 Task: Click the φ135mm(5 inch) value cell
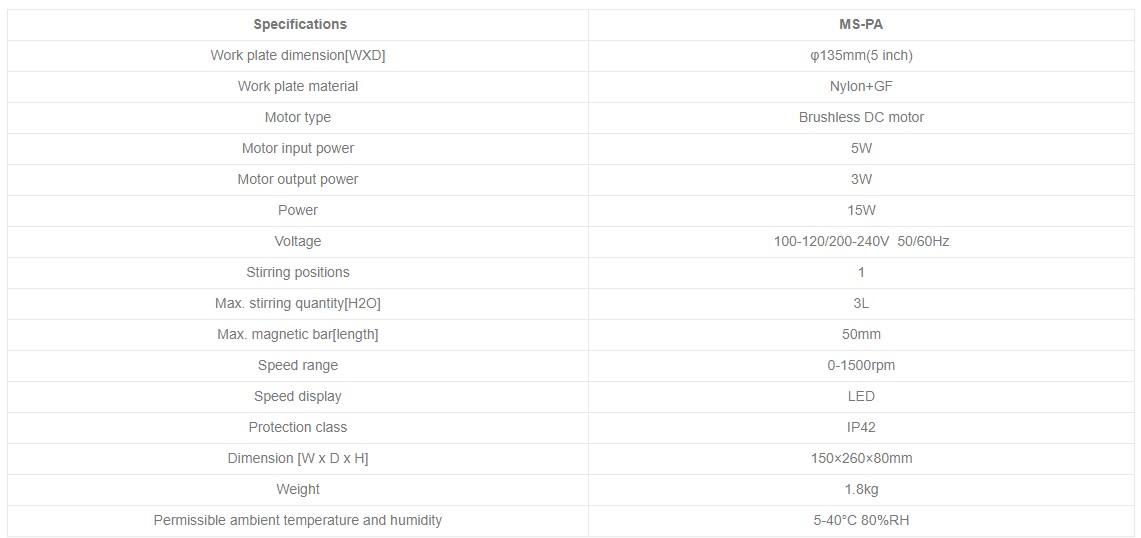tap(861, 55)
